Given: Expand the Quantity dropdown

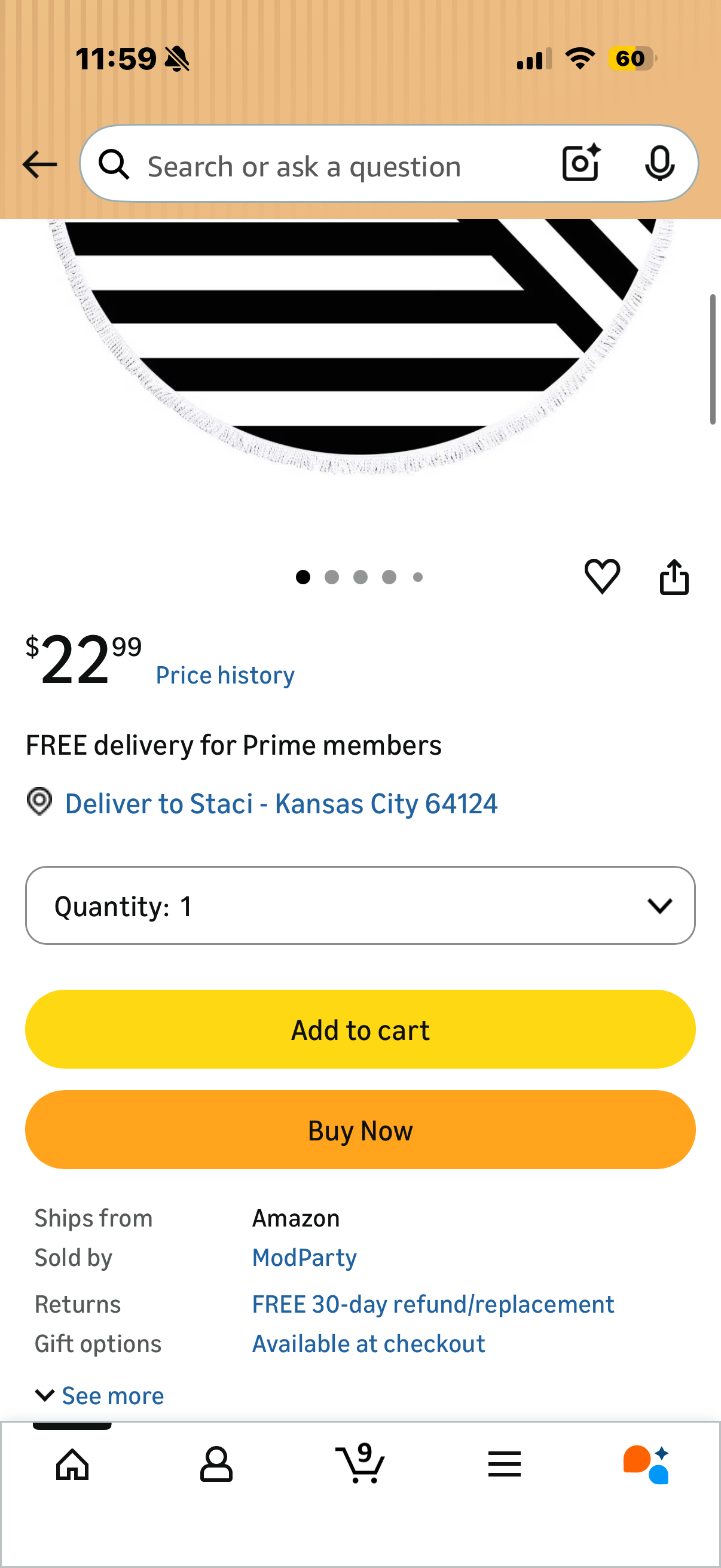Looking at the screenshot, I should [360, 905].
